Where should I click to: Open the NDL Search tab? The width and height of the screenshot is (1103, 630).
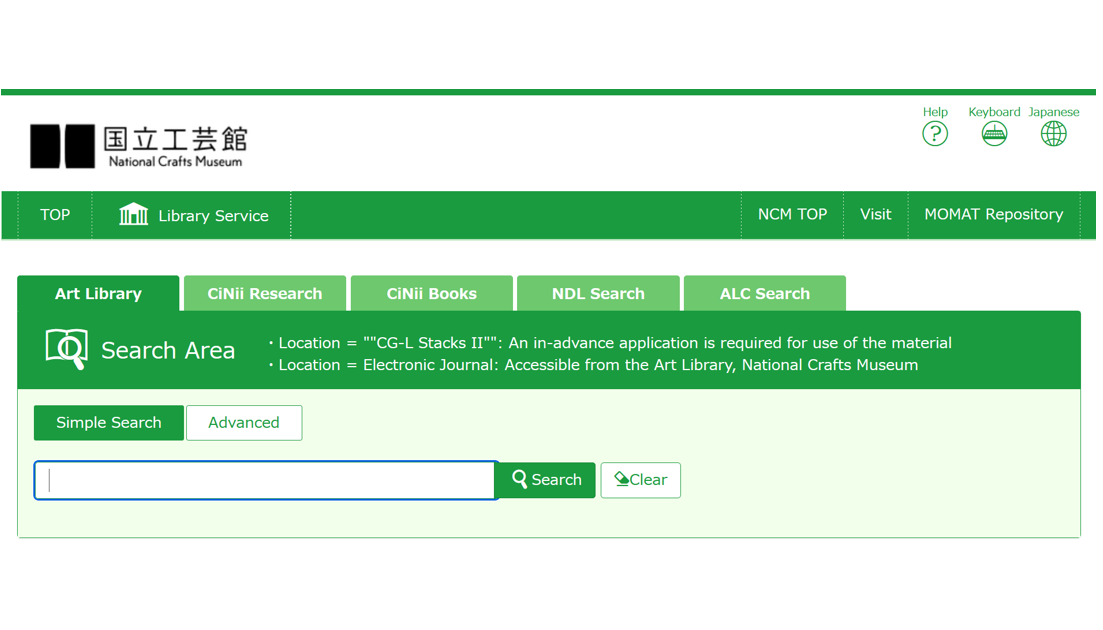[x=598, y=294]
